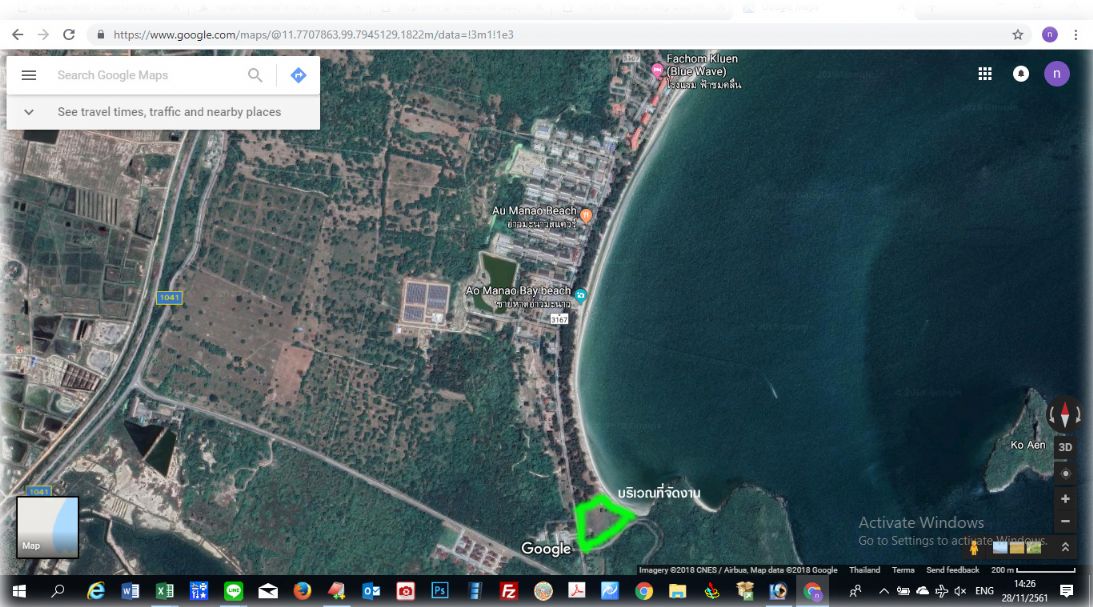This screenshot has height=607, width=1093.
Task: Toggle 3D view mode
Action: tap(1065, 447)
